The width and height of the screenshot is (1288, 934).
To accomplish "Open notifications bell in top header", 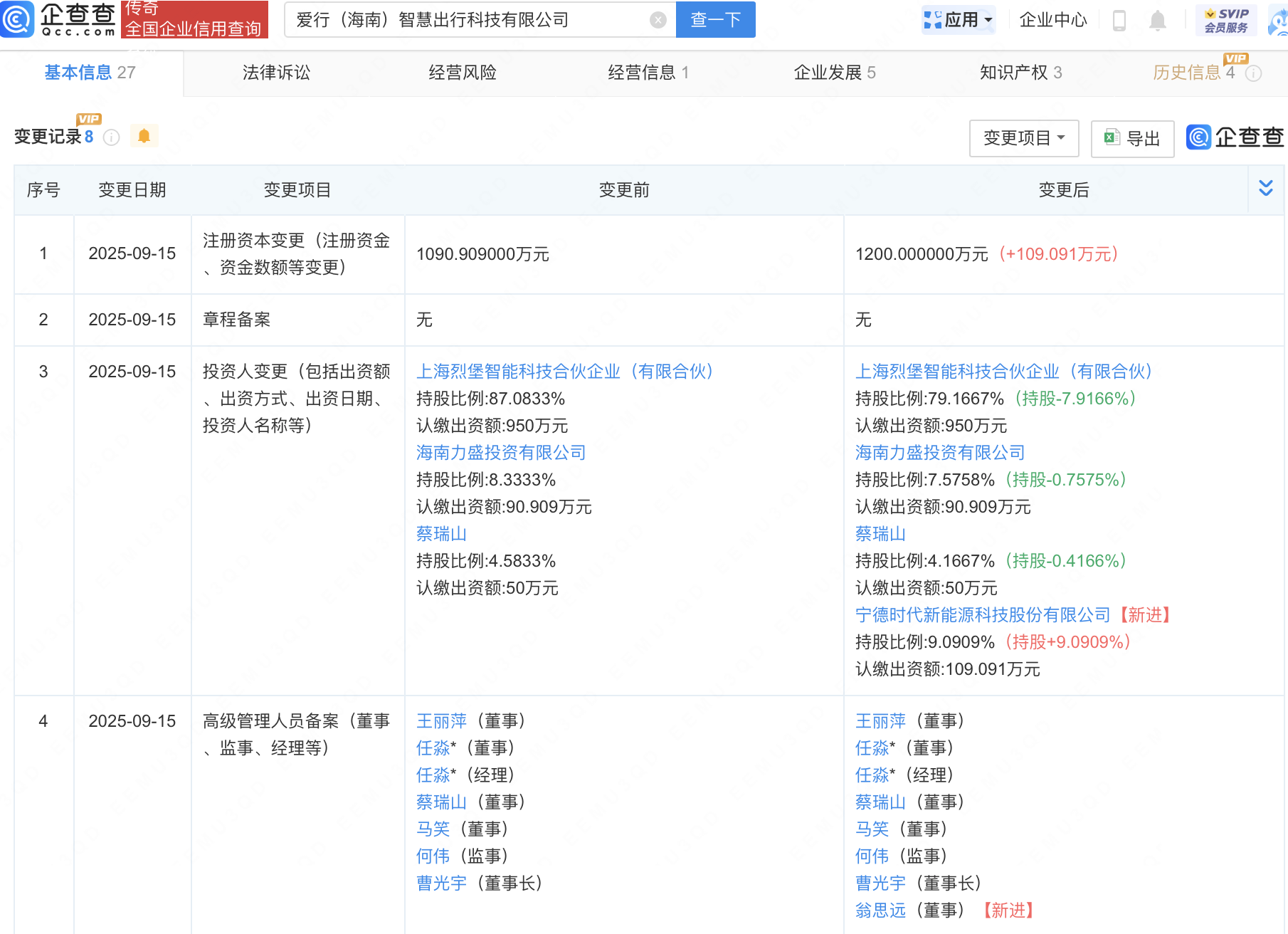I will tap(1158, 21).
